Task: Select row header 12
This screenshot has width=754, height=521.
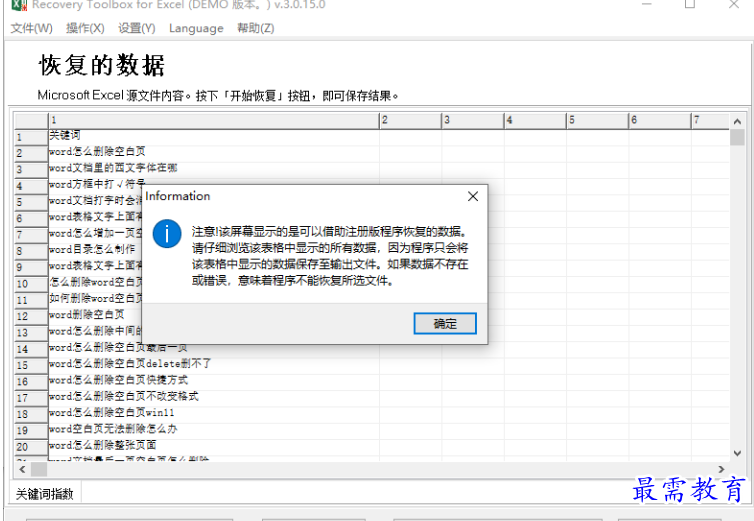Action: point(31,317)
